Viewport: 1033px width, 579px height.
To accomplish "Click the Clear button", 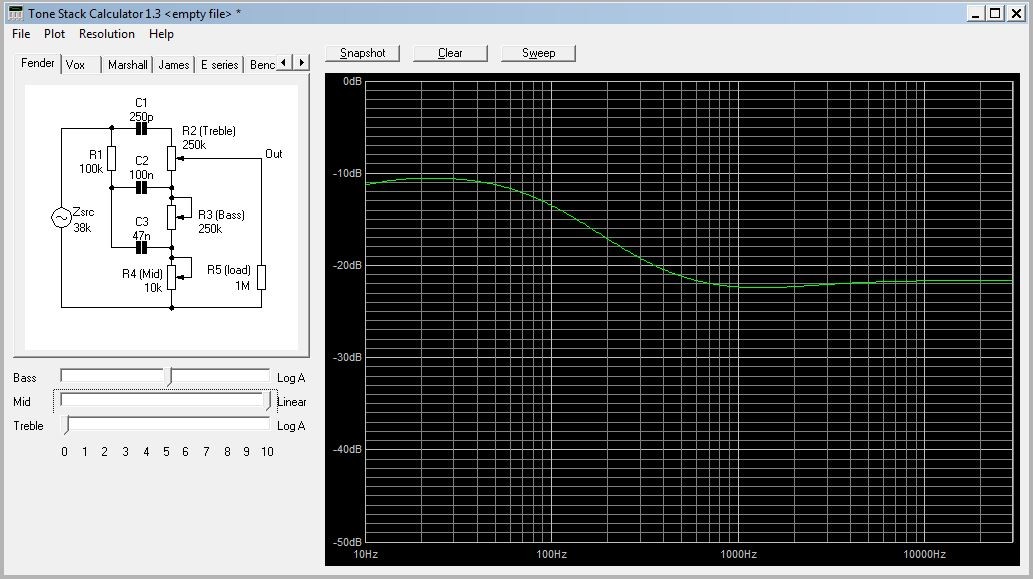I will coord(450,53).
